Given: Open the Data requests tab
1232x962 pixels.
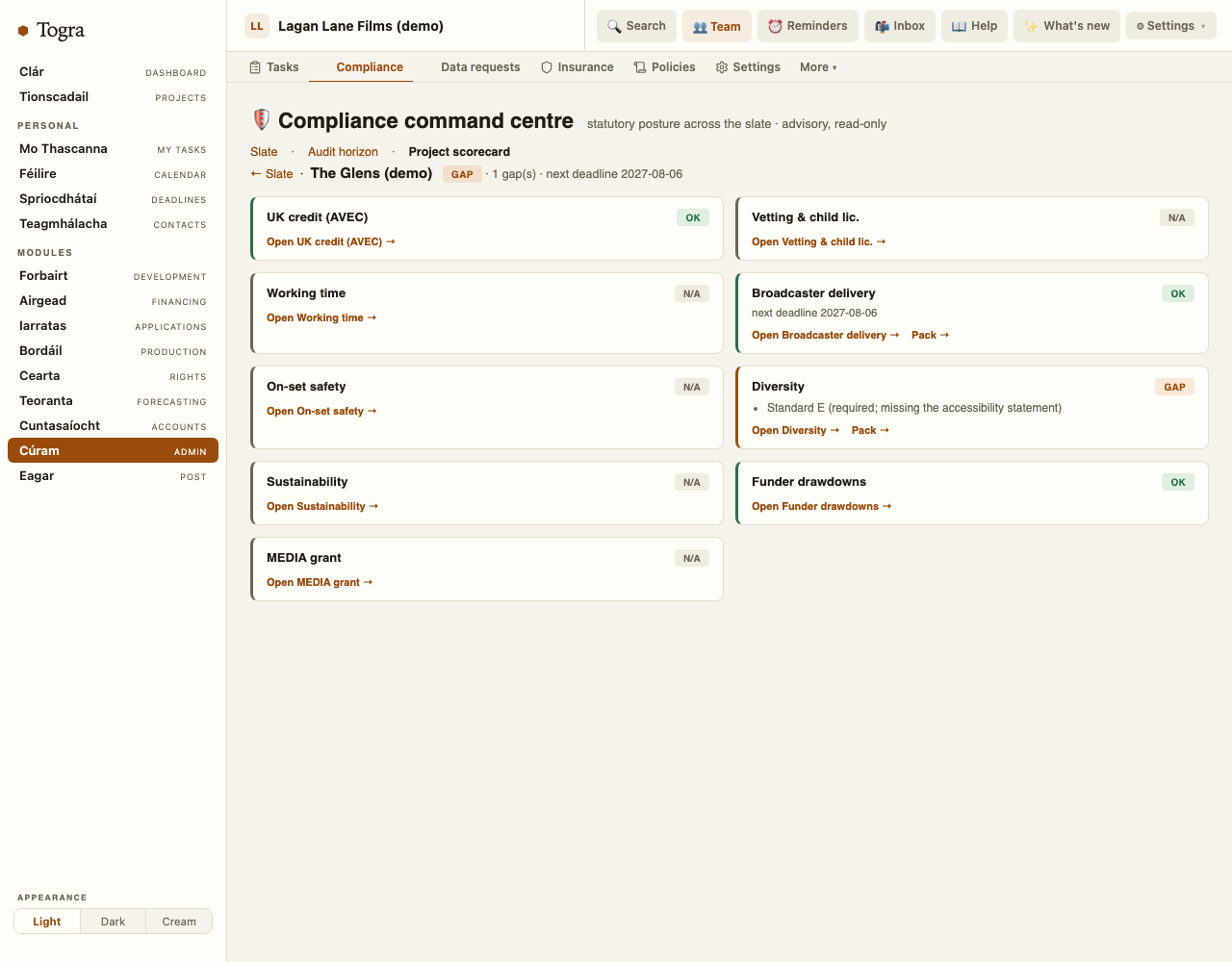Looking at the screenshot, I should 480,67.
